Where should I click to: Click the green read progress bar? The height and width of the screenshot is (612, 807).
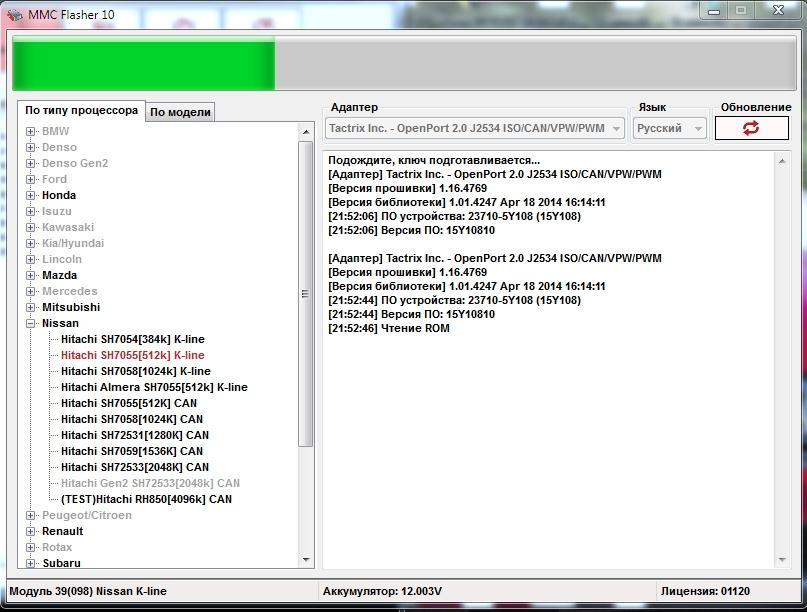pyautogui.click(x=144, y=64)
